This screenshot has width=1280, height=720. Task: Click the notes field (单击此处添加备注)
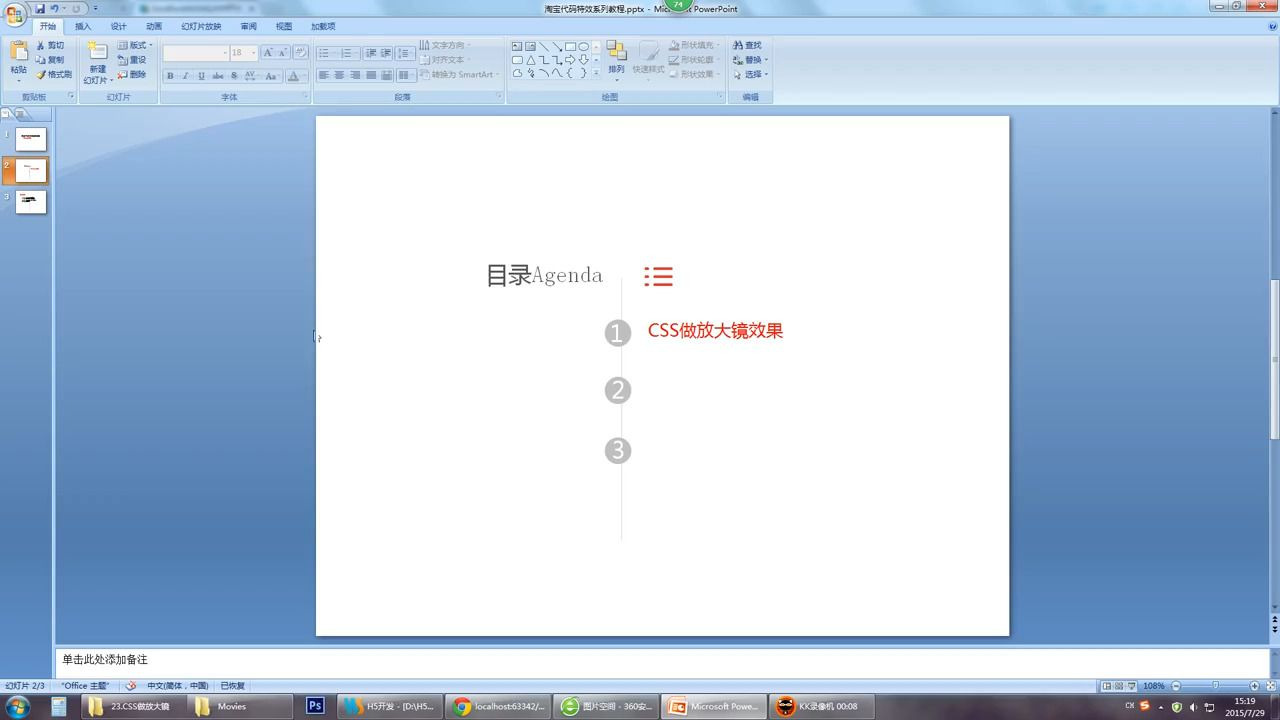pyautogui.click(x=661, y=660)
